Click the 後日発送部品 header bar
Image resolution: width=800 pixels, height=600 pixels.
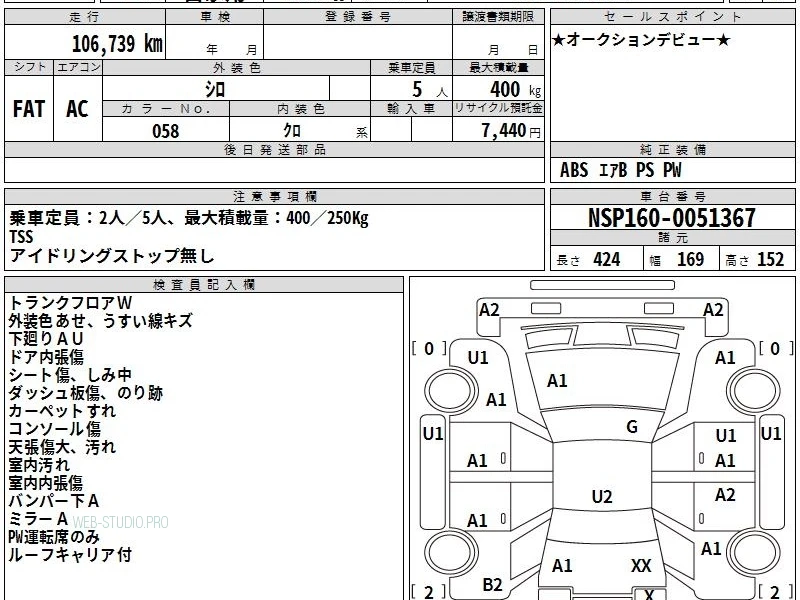(x=274, y=150)
